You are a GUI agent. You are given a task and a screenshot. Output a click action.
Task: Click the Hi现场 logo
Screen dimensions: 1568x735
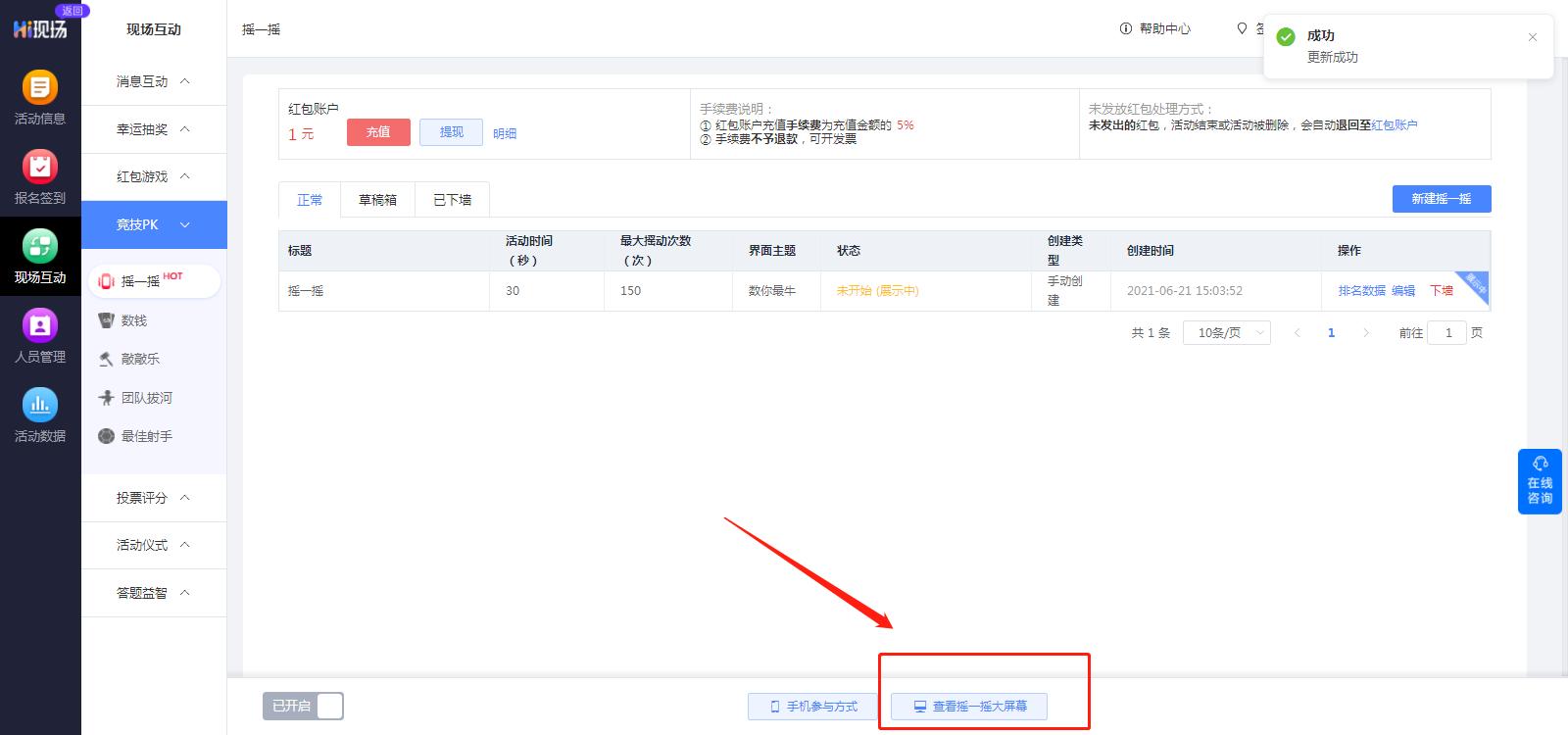[40, 29]
